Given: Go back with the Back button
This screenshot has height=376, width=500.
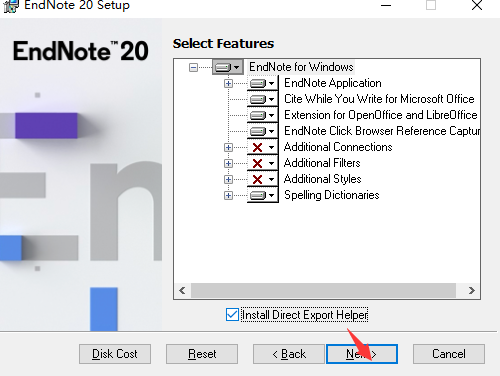Looking at the screenshot, I should pyautogui.click(x=289, y=354).
